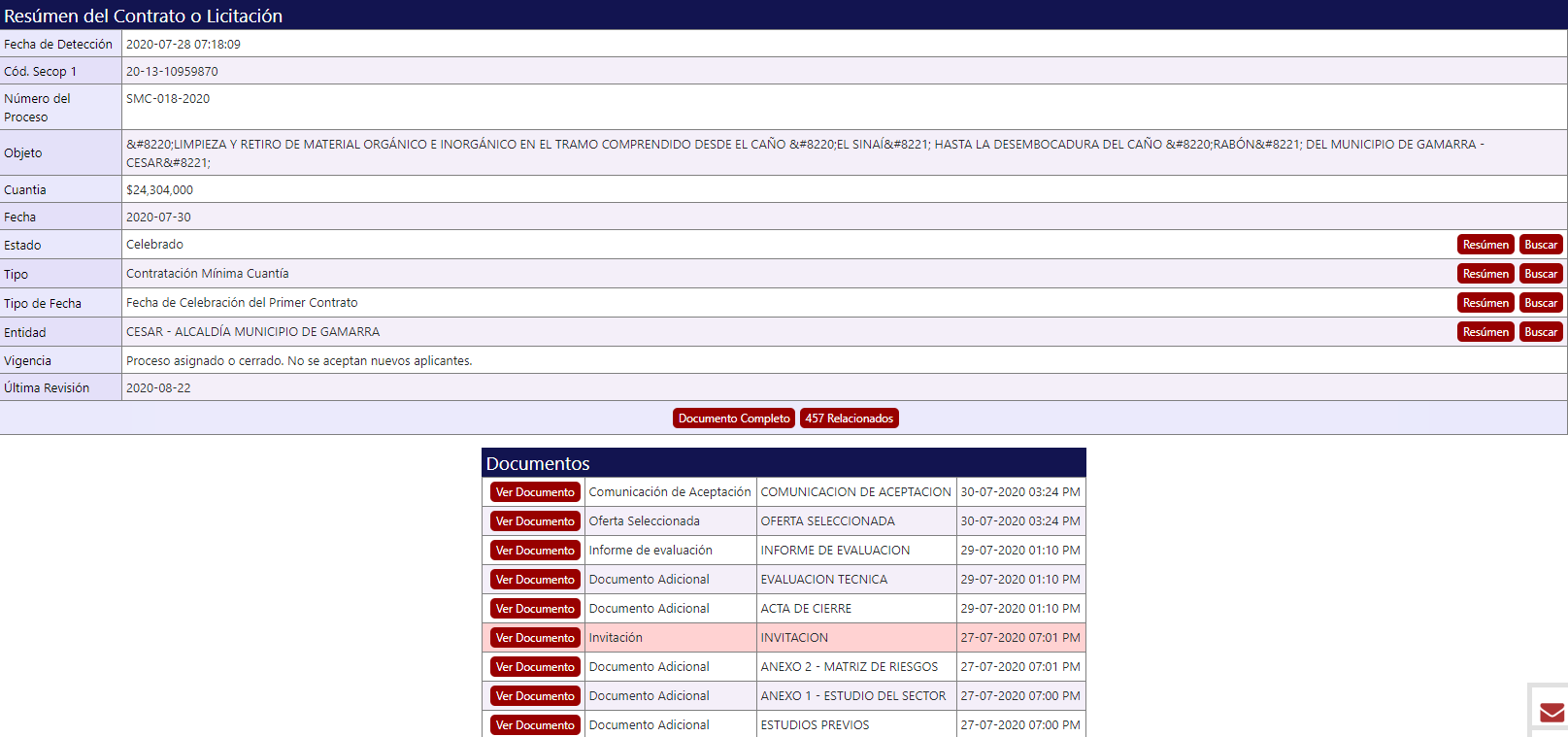1568x737 pixels.
Task: Click Resúmen in the Tipo row
Action: 1485,274
